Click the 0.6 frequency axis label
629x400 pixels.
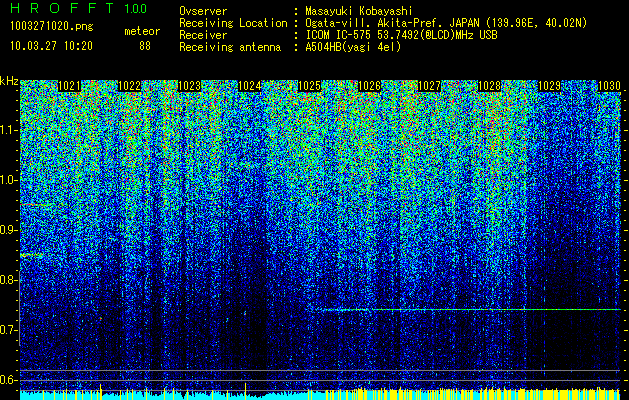tap(8, 380)
